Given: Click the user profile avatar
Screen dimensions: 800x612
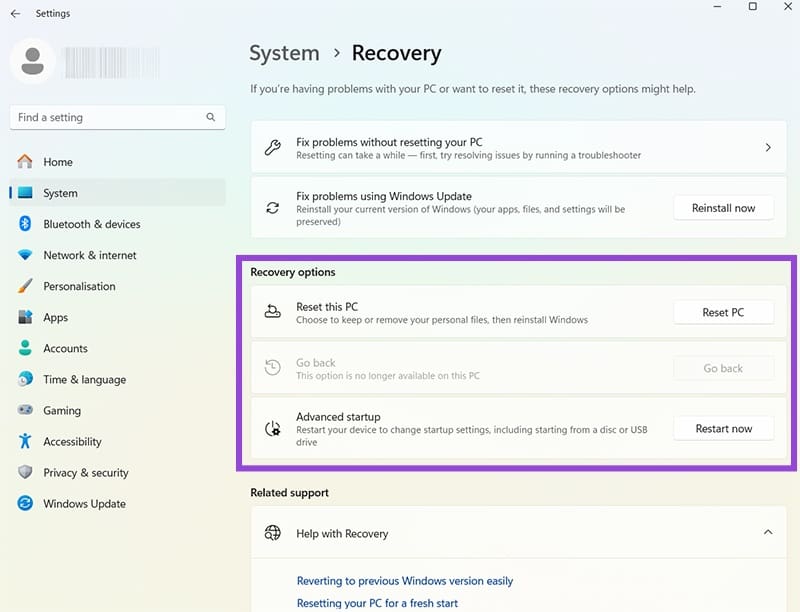Looking at the screenshot, I should 33,60.
